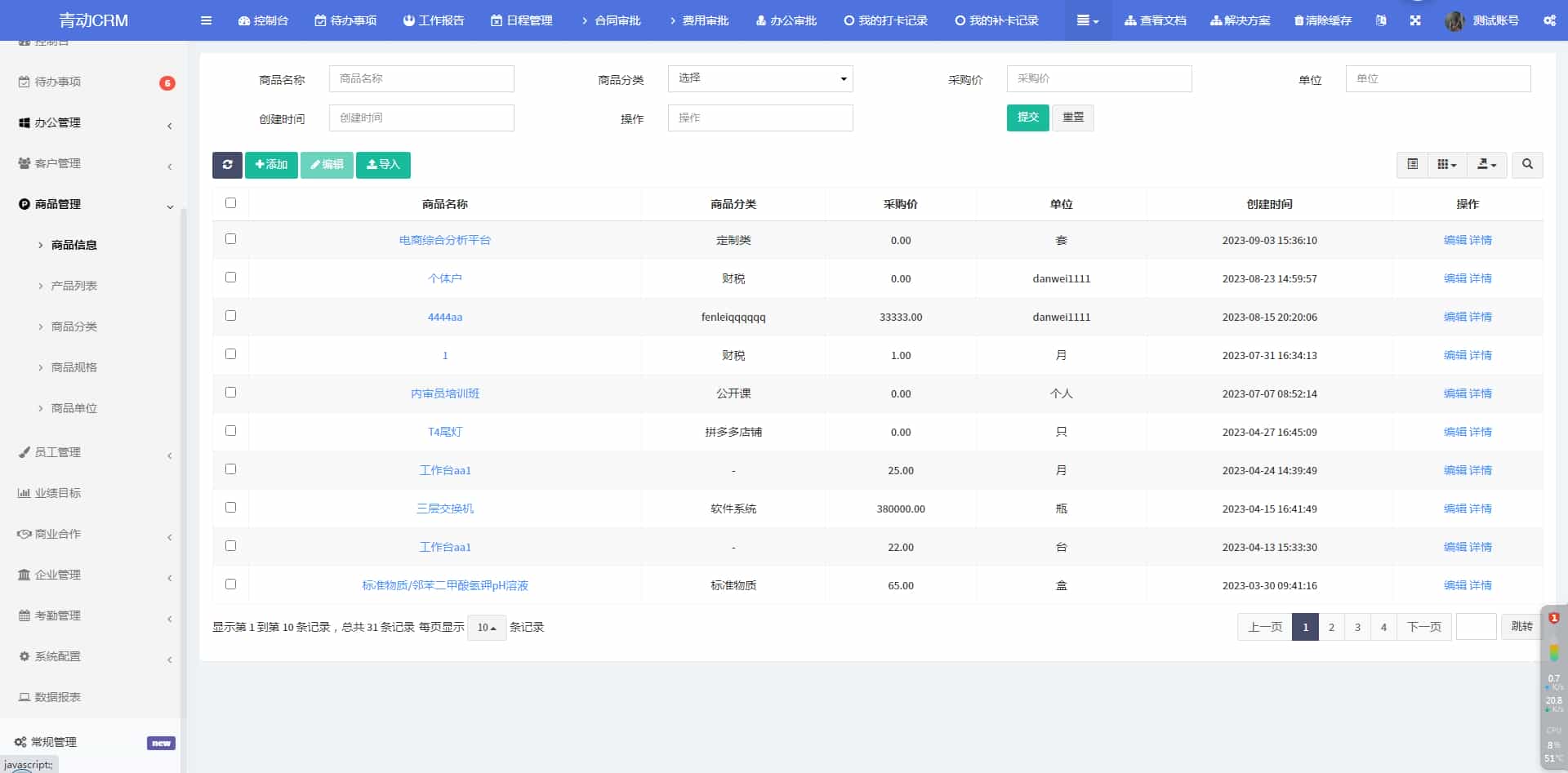Toggle the sidebar hamburger menu icon
The image size is (1568, 773).
pyautogui.click(x=206, y=20)
